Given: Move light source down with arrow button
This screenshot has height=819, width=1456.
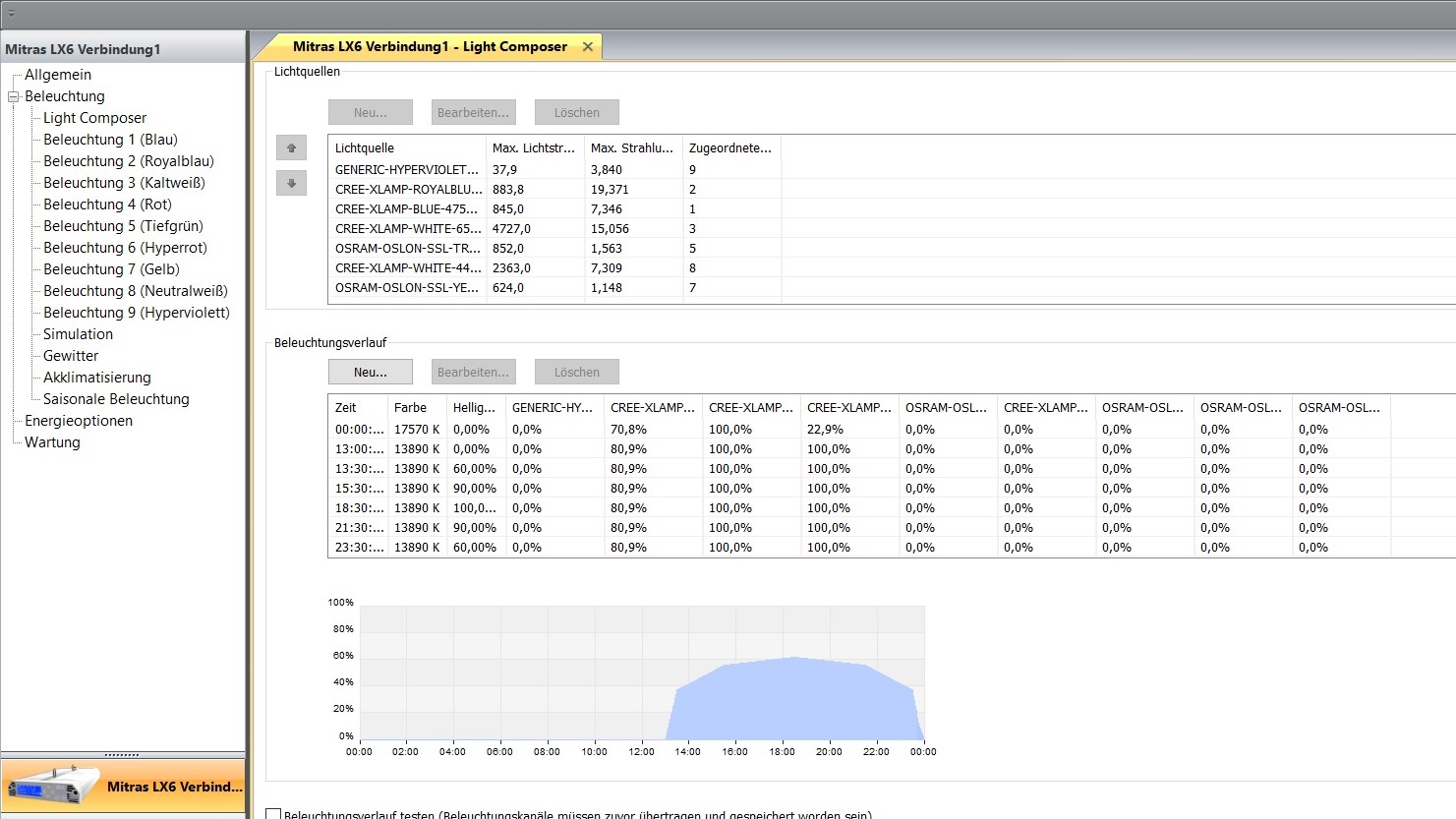Looking at the screenshot, I should 291,184.
